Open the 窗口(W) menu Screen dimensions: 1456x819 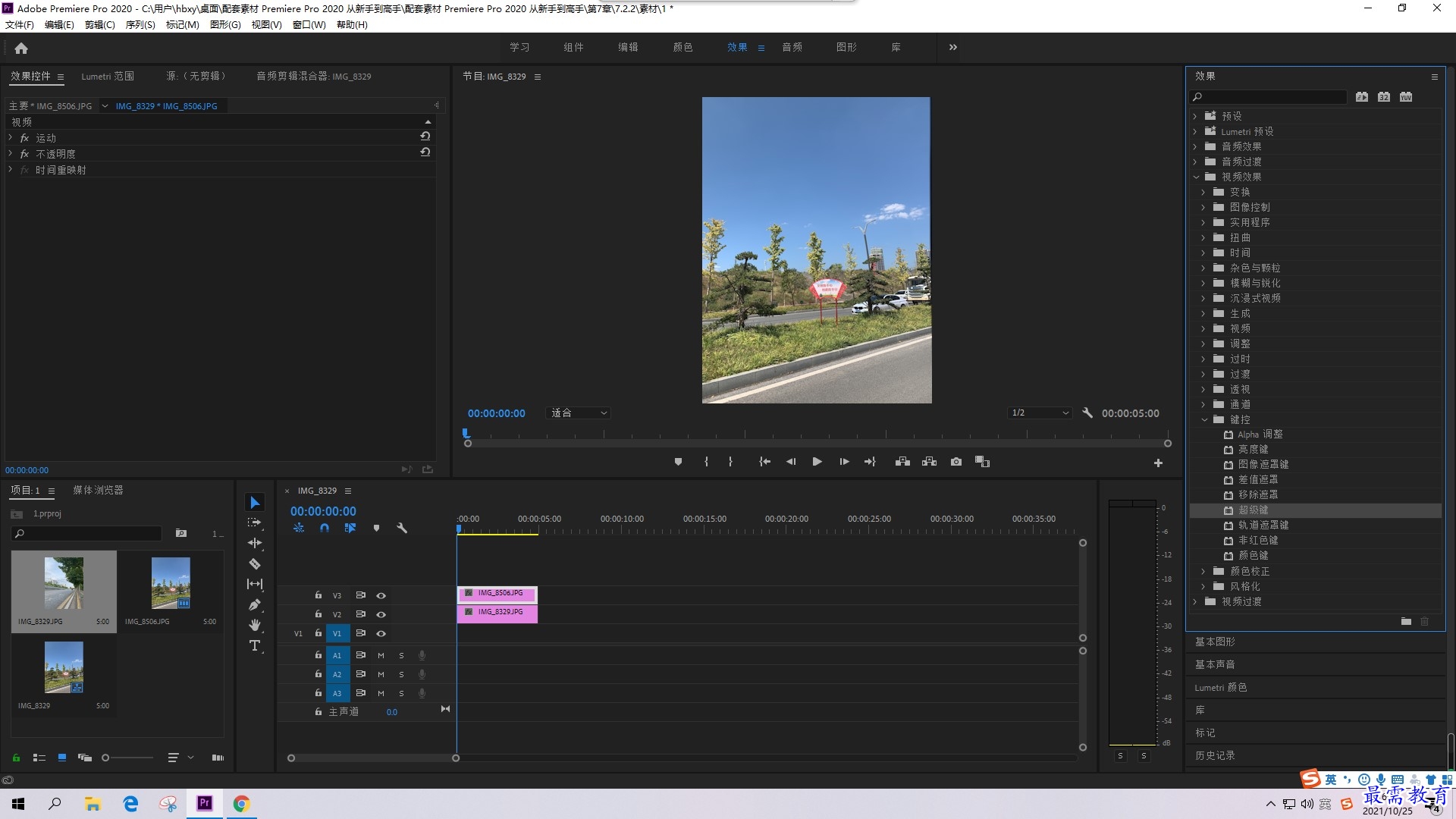(x=309, y=25)
